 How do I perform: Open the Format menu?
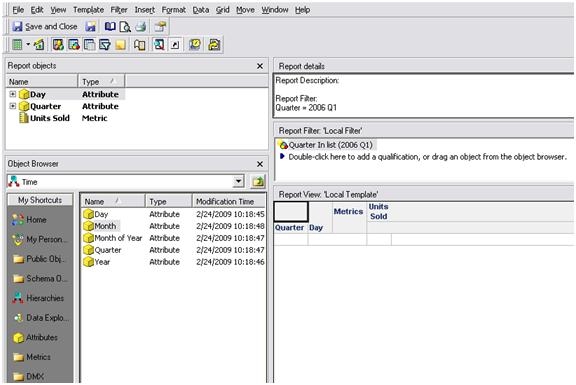(173, 10)
